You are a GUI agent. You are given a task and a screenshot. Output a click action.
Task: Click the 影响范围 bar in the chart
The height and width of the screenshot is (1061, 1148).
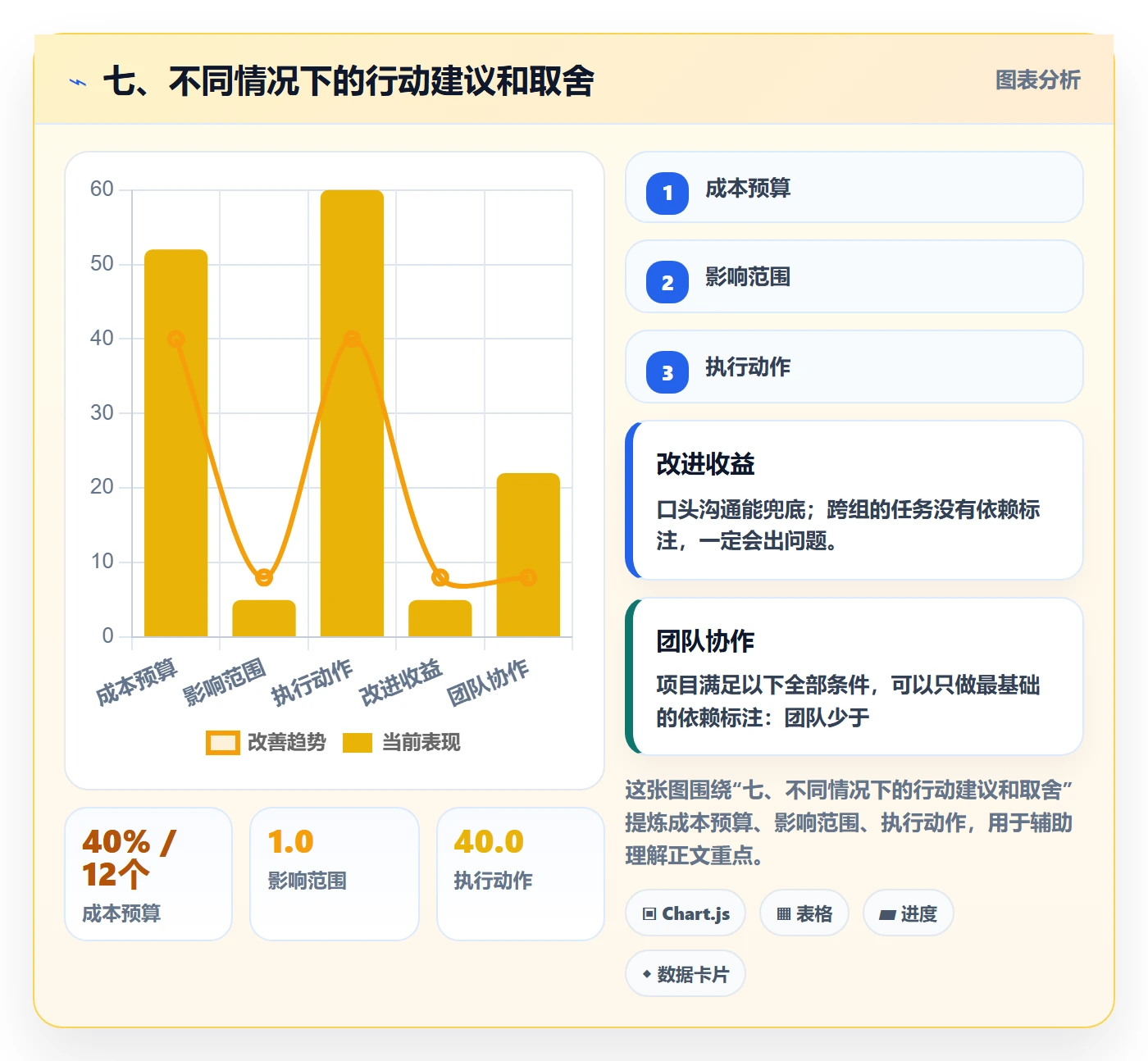pos(264,618)
